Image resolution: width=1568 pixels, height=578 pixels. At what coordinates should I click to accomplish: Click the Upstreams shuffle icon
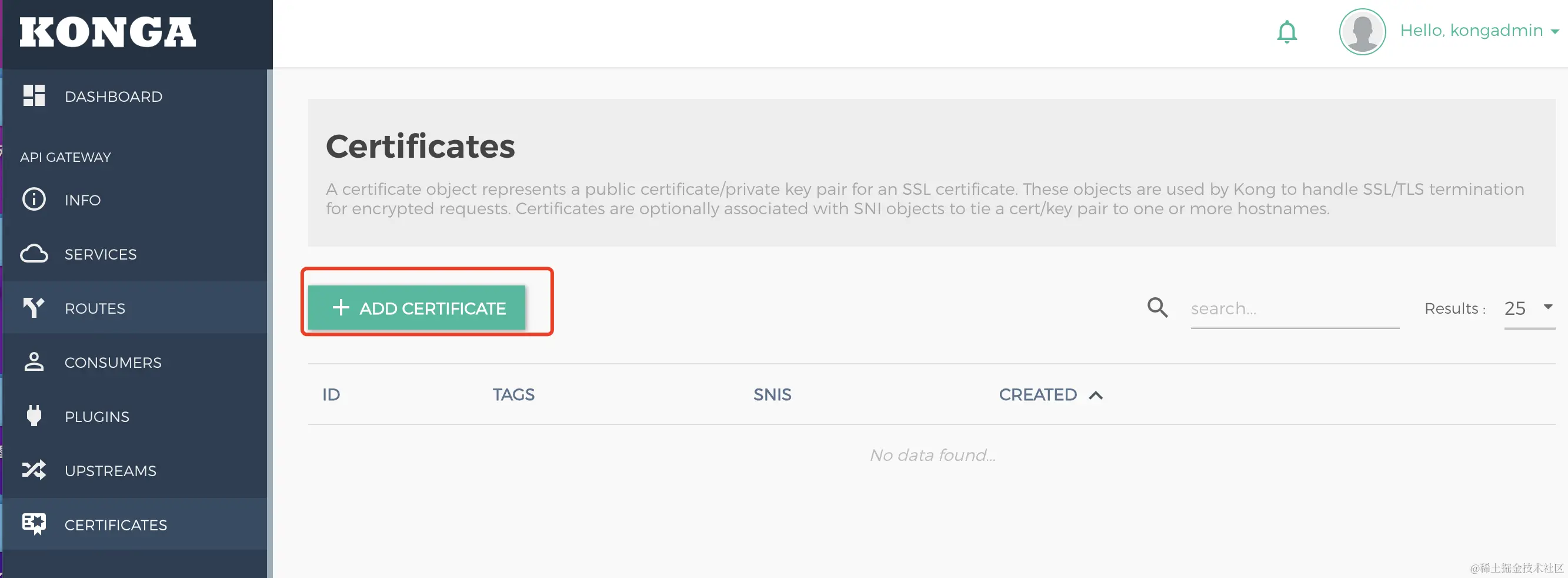[x=34, y=470]
